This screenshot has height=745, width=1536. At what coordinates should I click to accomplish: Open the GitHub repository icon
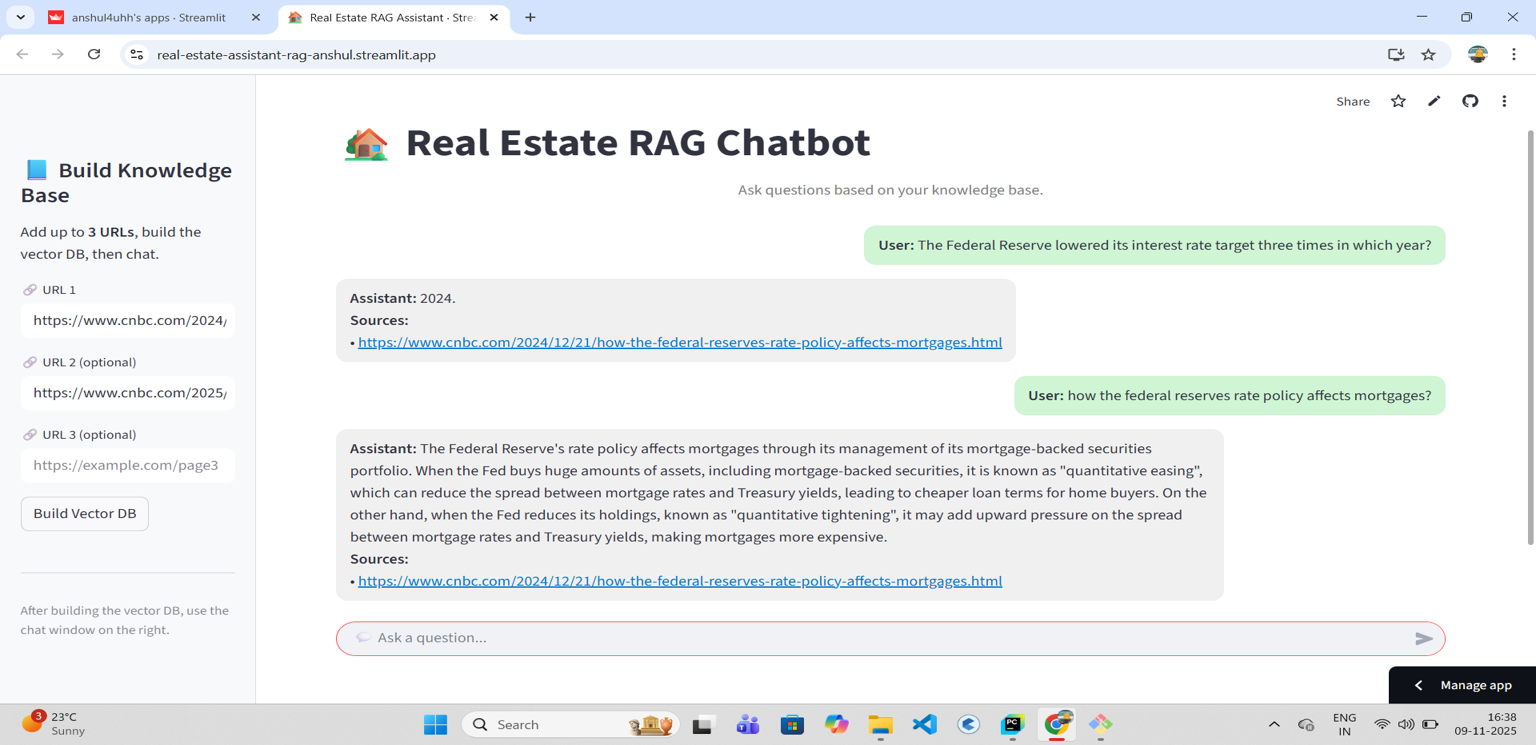pos(1470,101)
